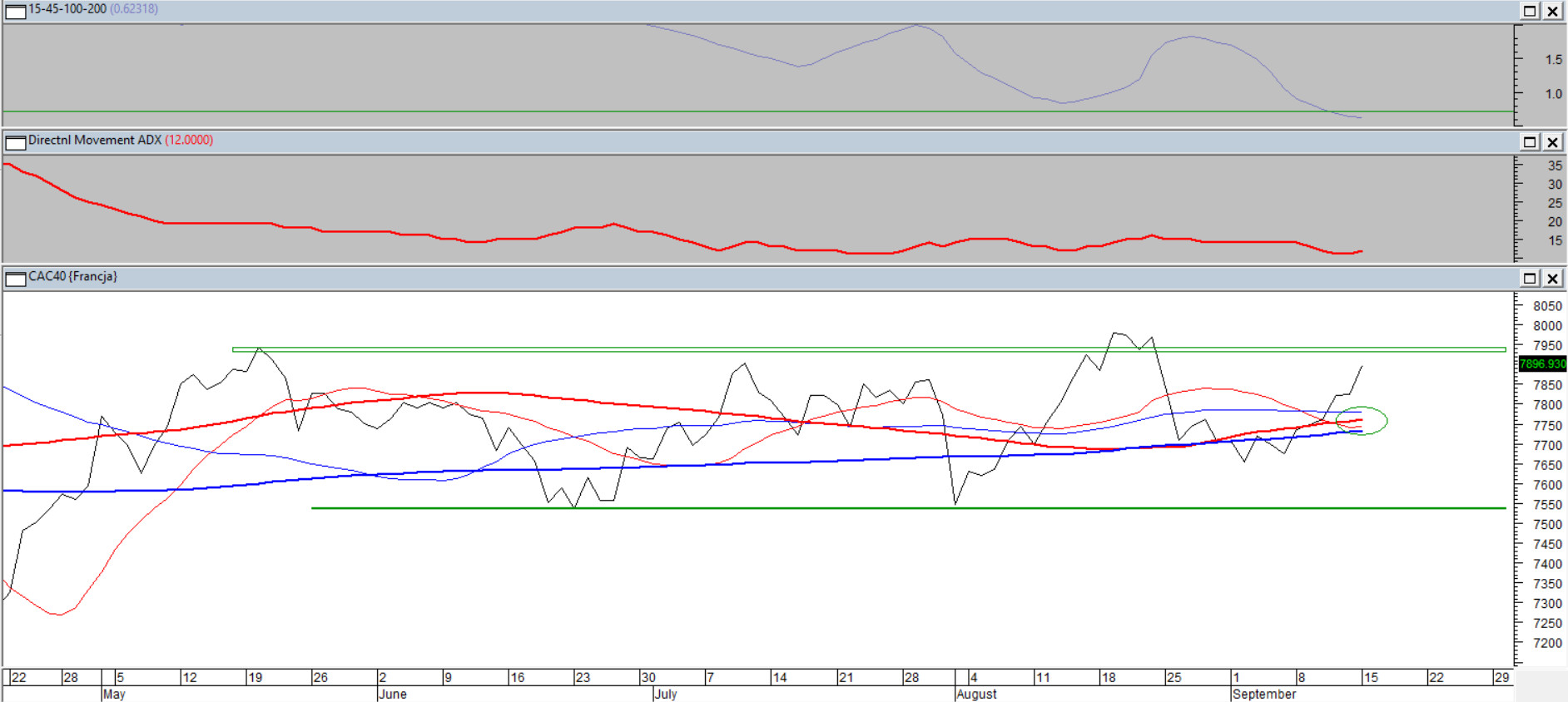Click the 7896.930 current price label
Screen dimensions: 1568x702
[1542, 363]
